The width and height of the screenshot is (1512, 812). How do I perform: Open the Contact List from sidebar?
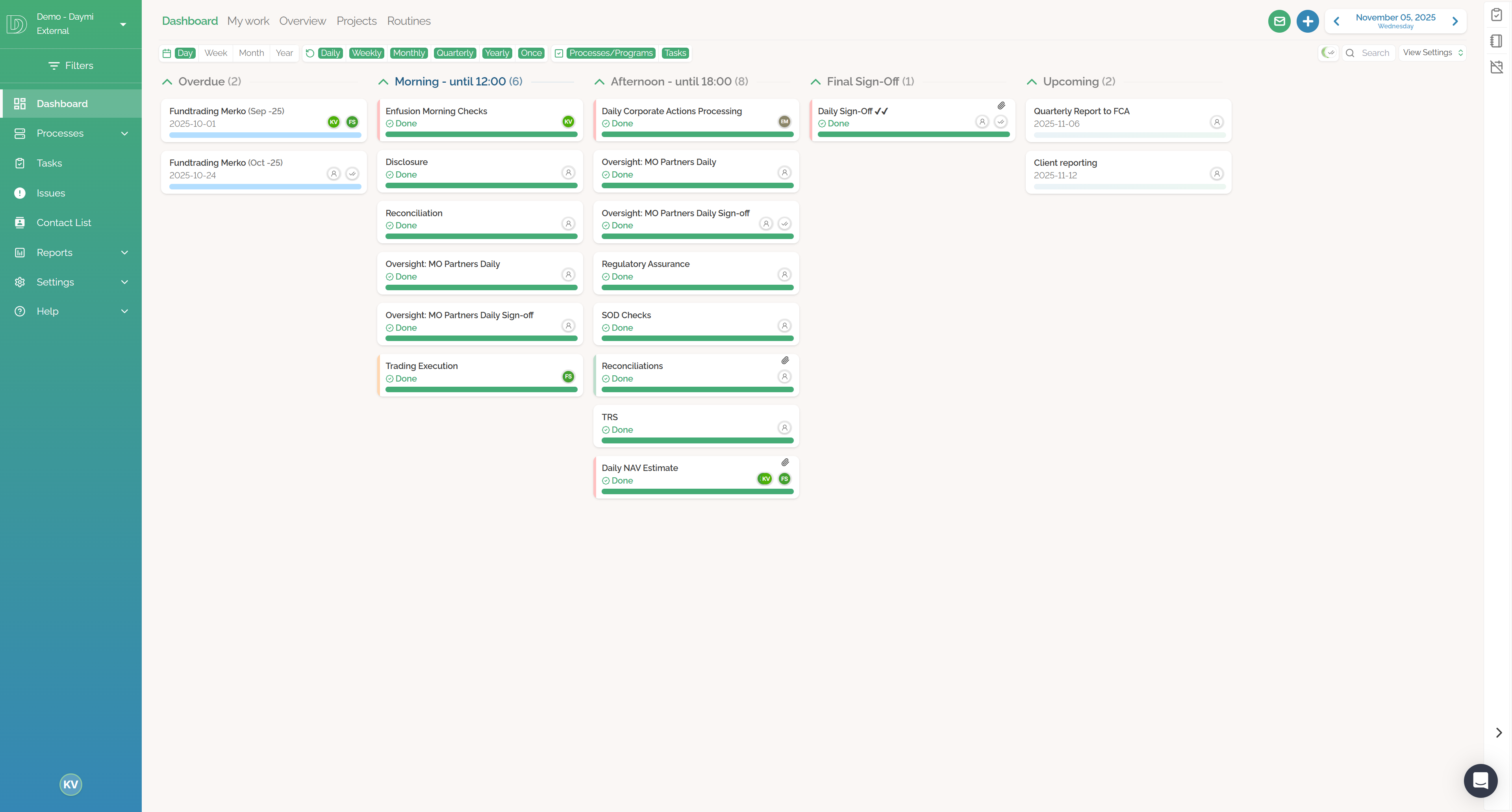pyautogui.click(x=64, y=222)
